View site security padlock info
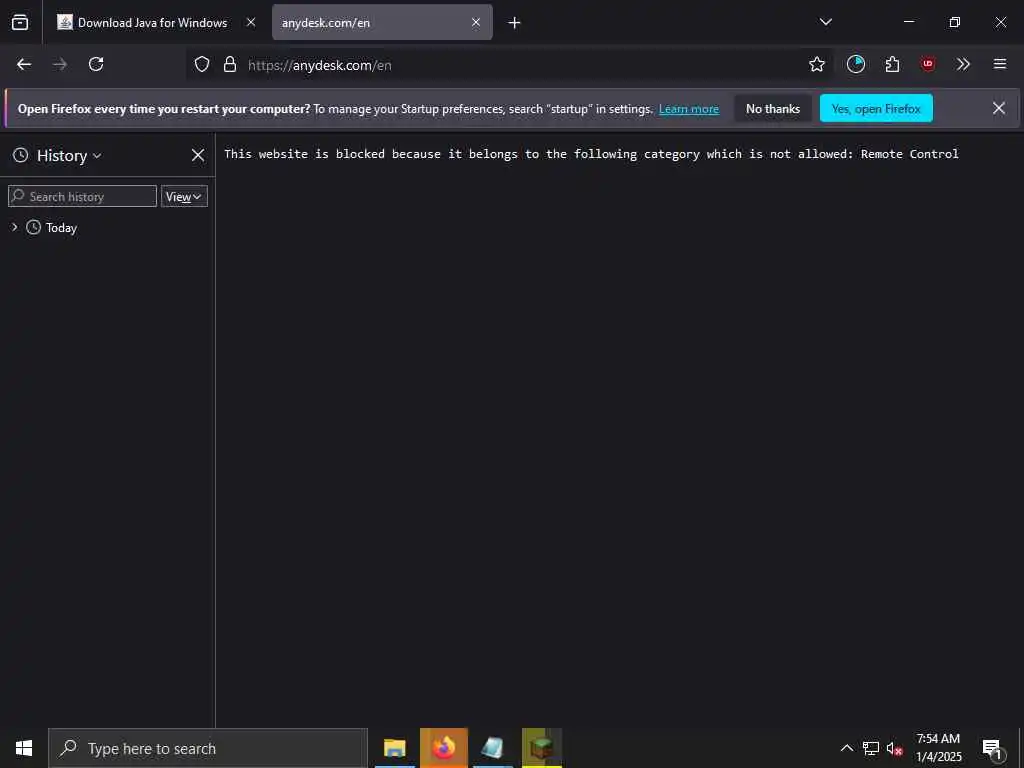Screen dimensions: 1024x768 point(229,64)
